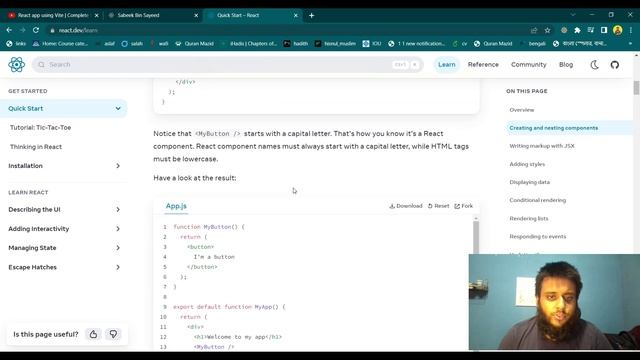Jump to Adding styles section

pos(527,164)
